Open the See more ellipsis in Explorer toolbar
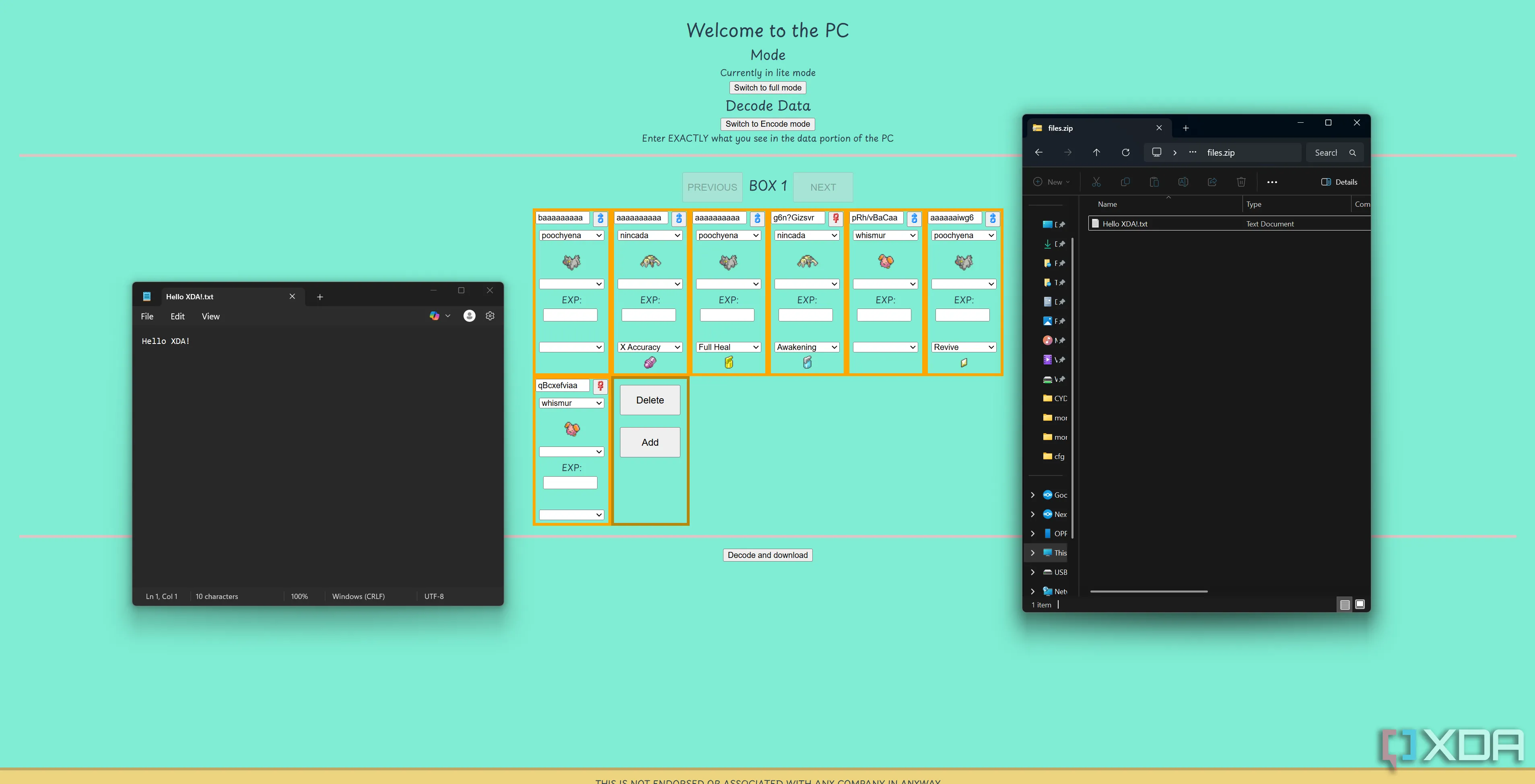1535x784 pixels. (x=1271, y=182)
